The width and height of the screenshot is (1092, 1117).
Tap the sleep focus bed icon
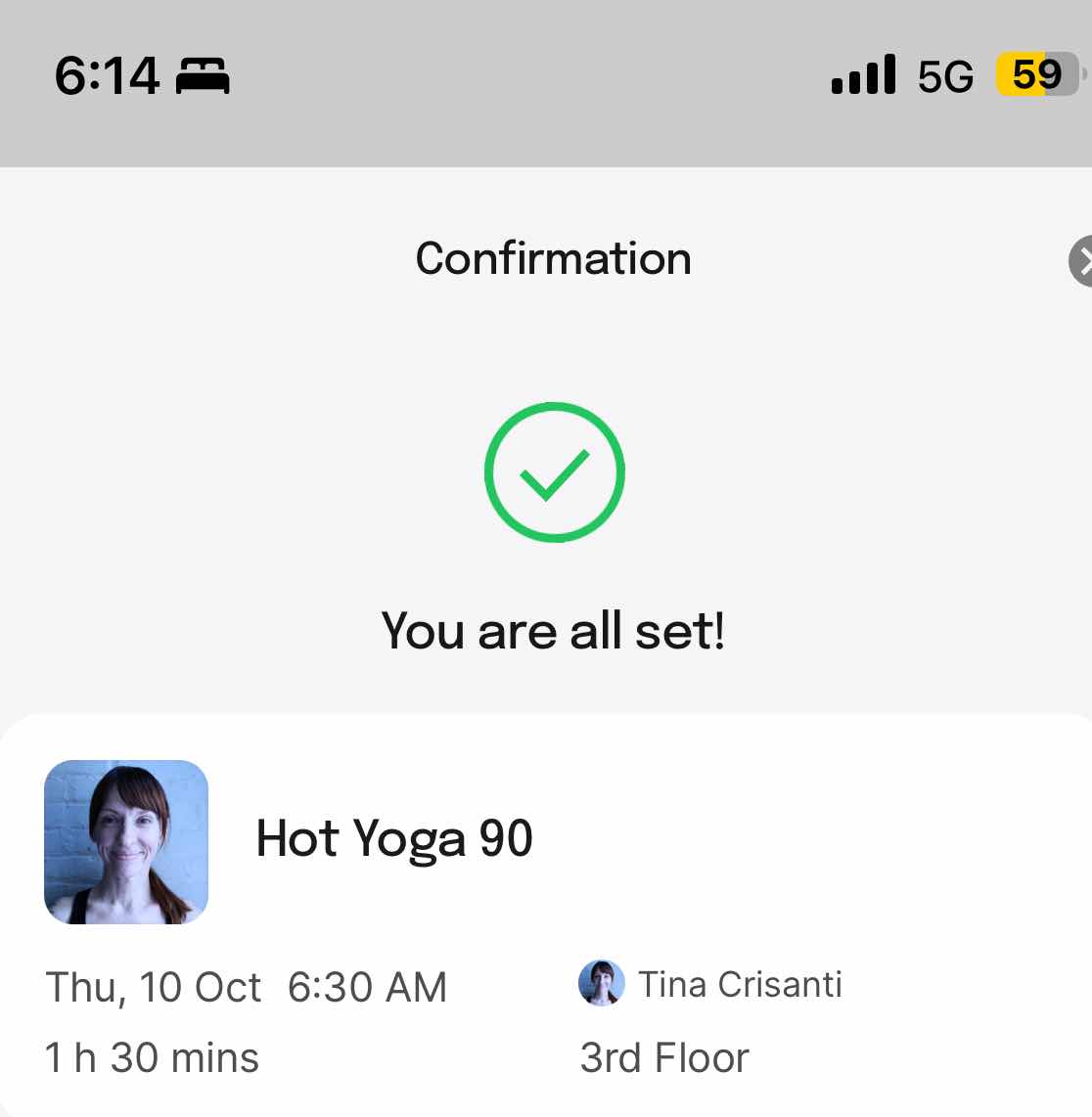pos(203,75)
